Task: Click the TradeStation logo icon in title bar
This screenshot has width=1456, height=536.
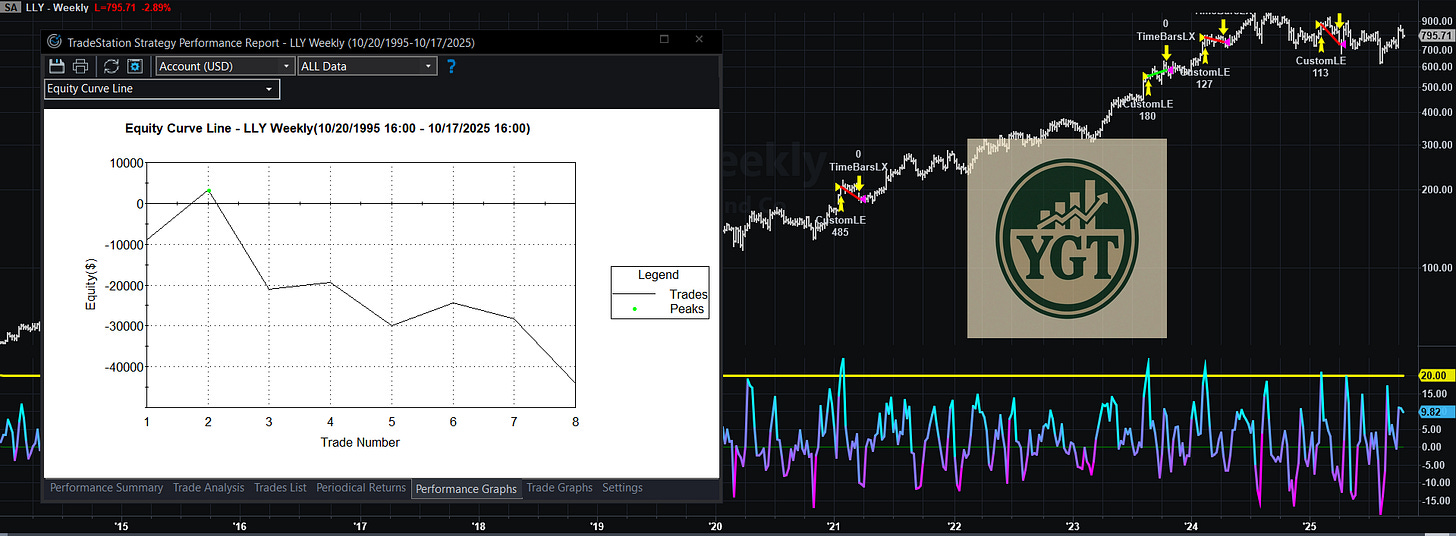Action: pyautogui.click(x=54, y=42)
